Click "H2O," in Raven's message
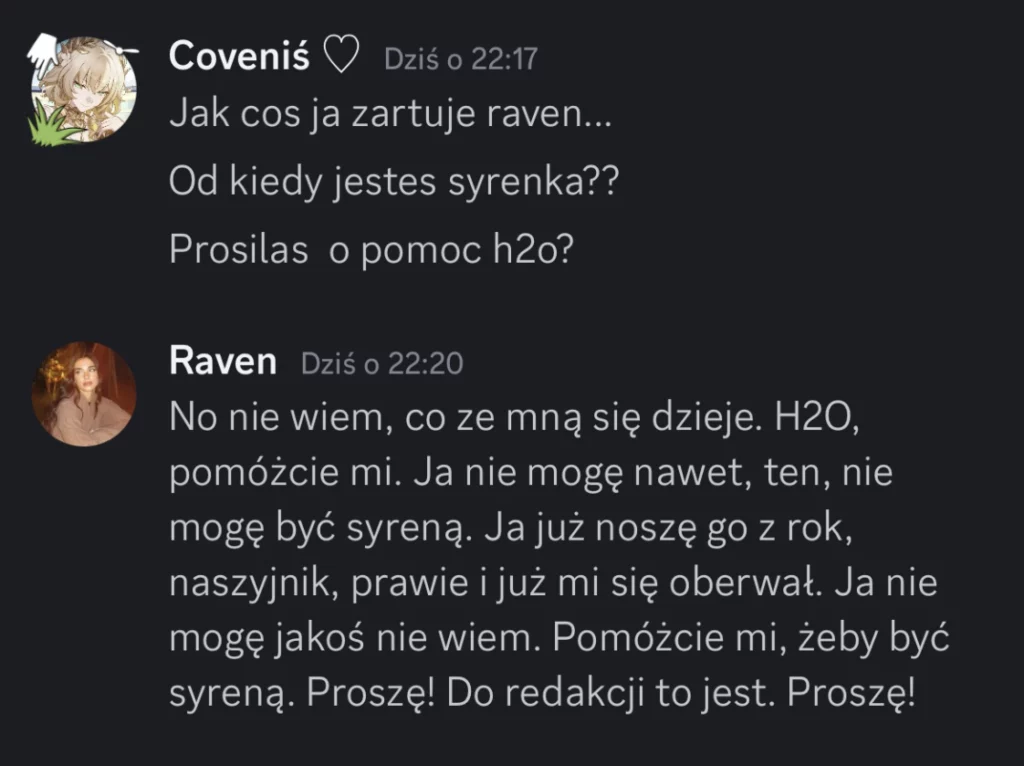 (x=816, y=418)
